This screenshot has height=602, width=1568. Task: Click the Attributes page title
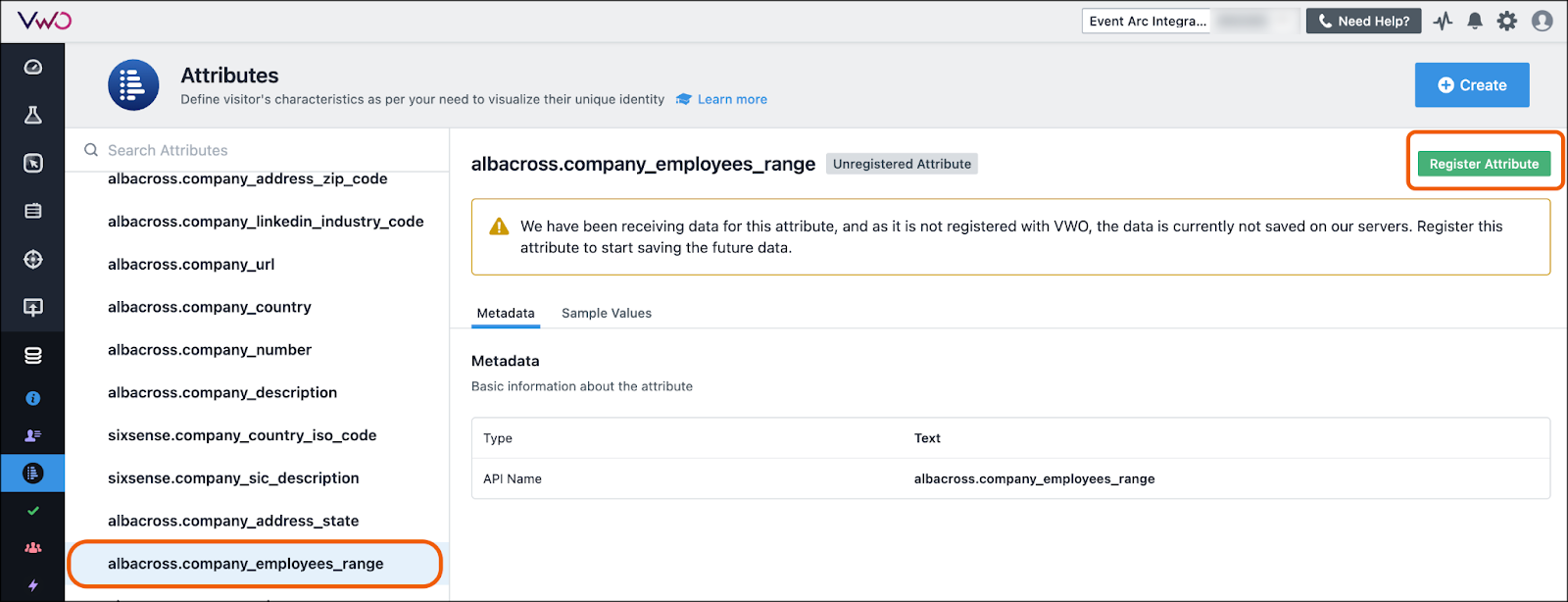pyautogui.click(x=230, y=75)
